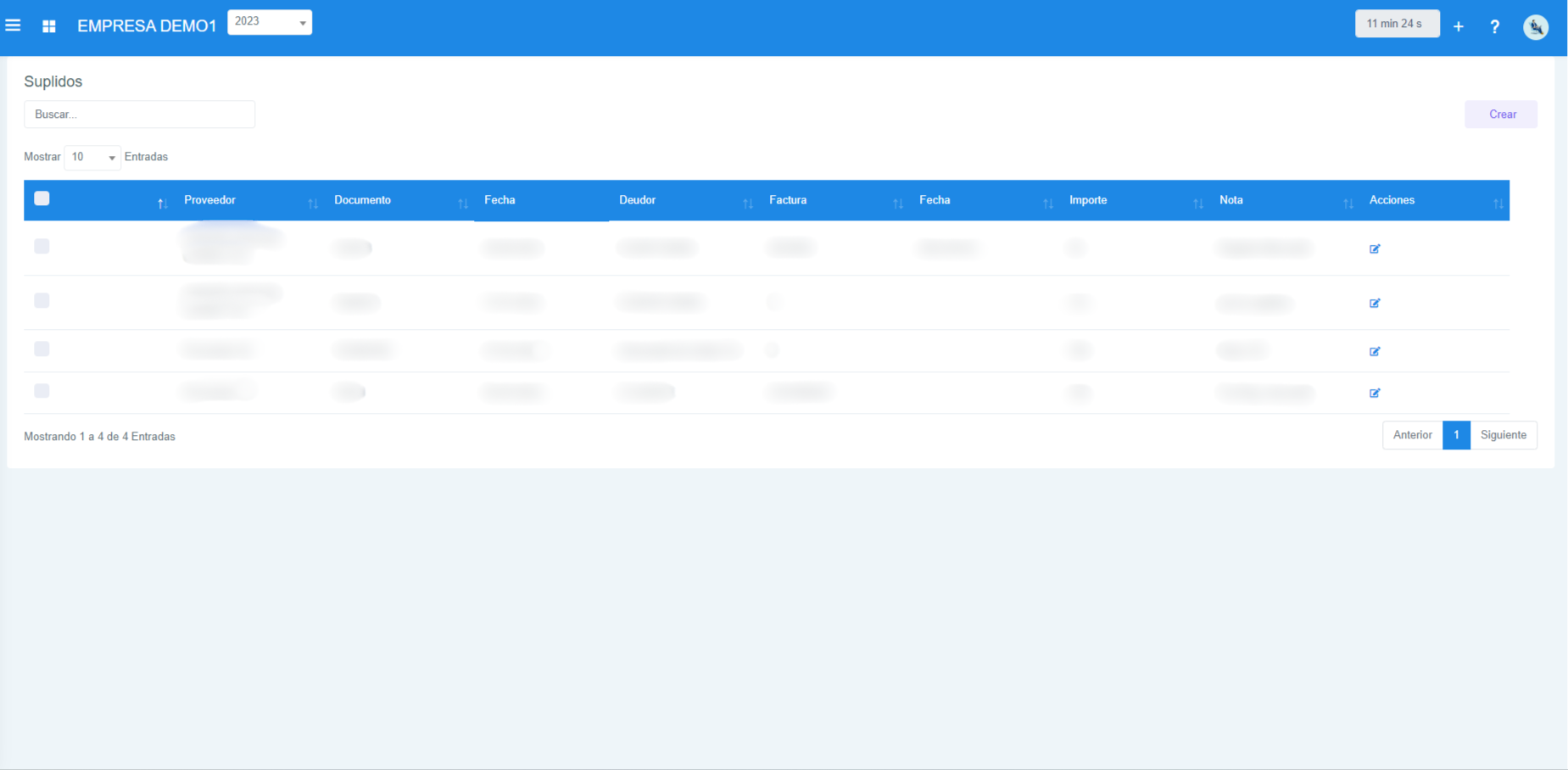The height and width of the screenshot is (770, 1568).
Task: Sort table by Deudor column
Action: tap(638, 200)
